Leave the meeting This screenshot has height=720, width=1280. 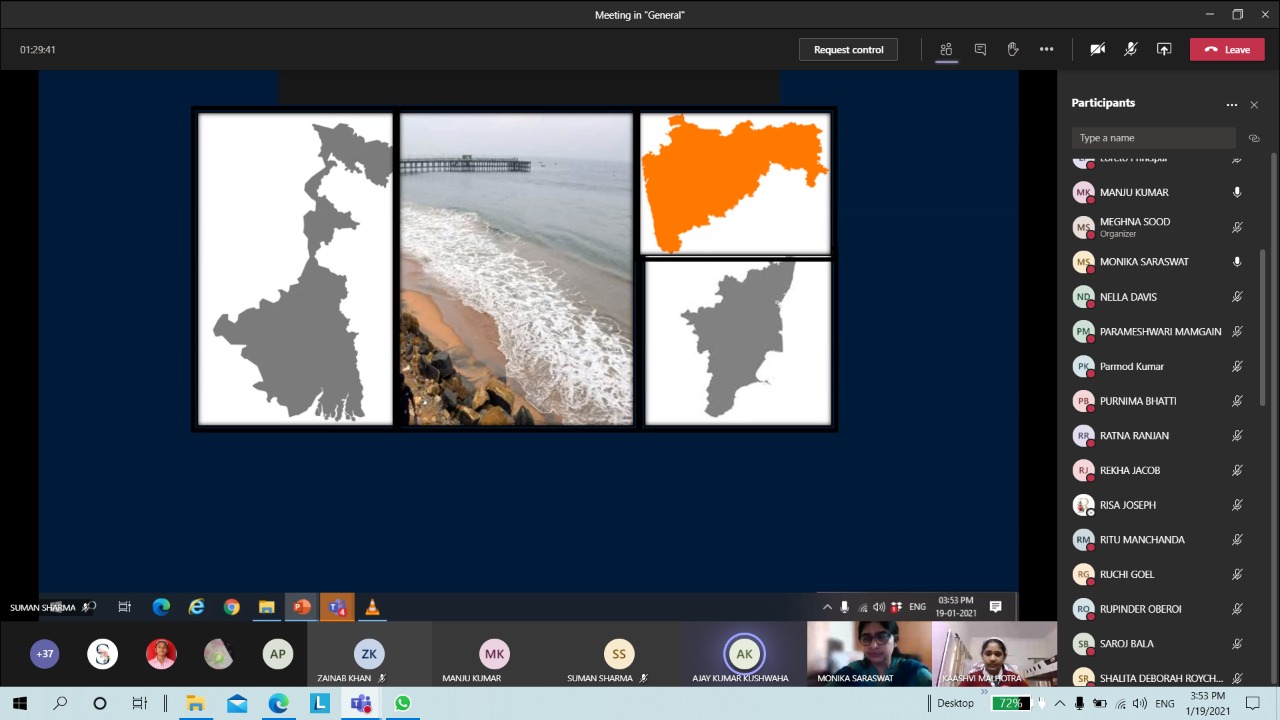[x=1227, y=49]
